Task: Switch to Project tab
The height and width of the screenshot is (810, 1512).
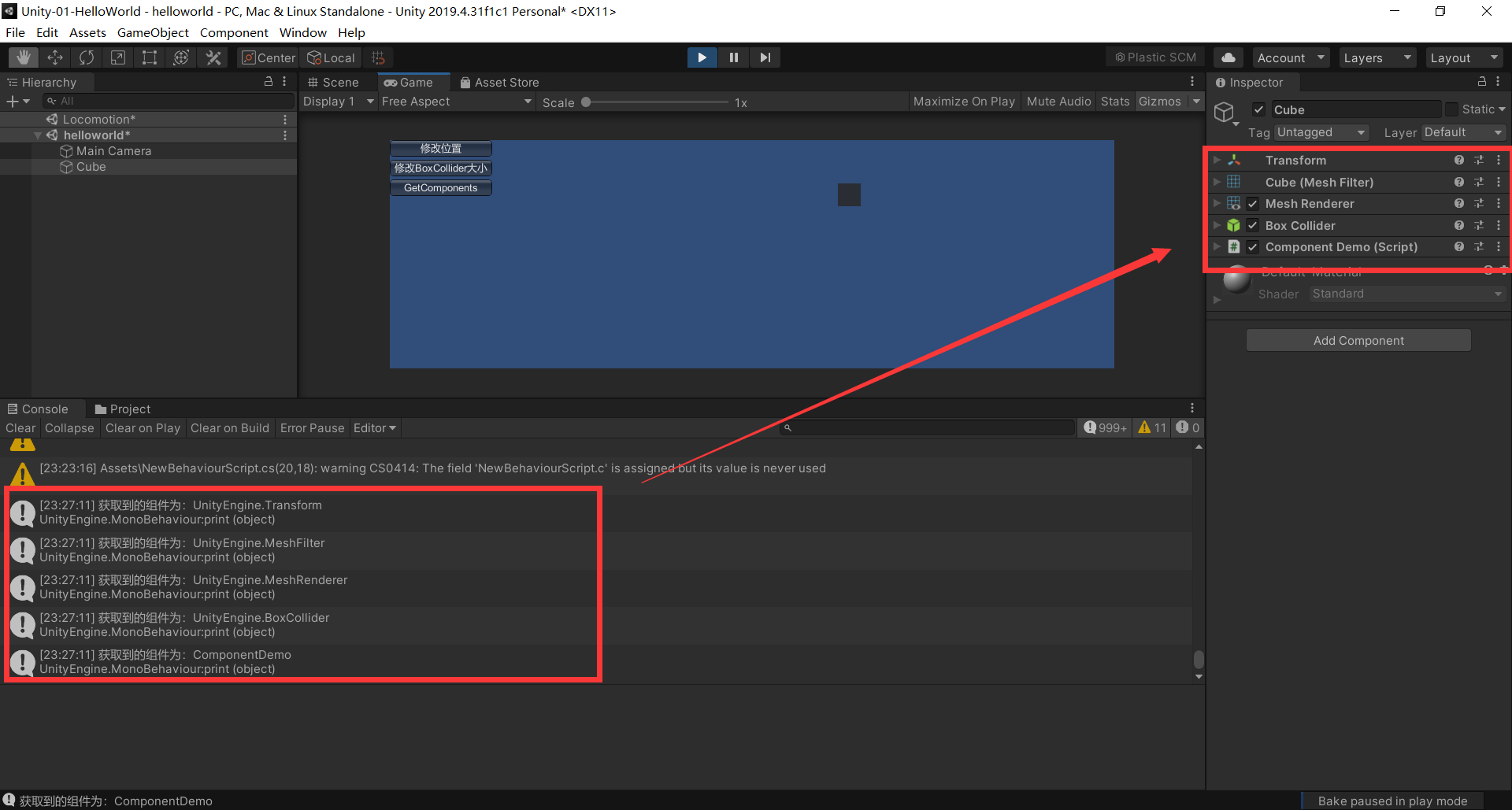Action: [x=123, y=409]
